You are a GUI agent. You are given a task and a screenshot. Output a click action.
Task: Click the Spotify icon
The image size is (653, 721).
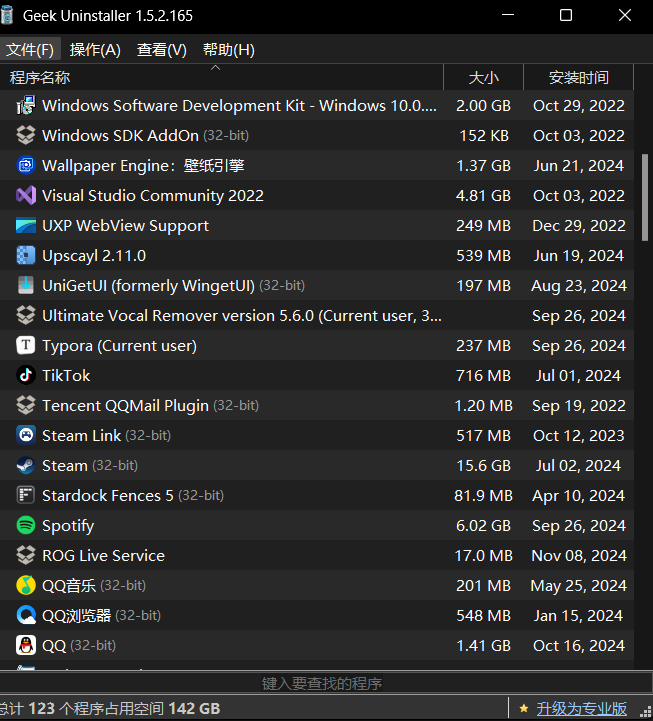pyautogui.click(x=26, y=525)
